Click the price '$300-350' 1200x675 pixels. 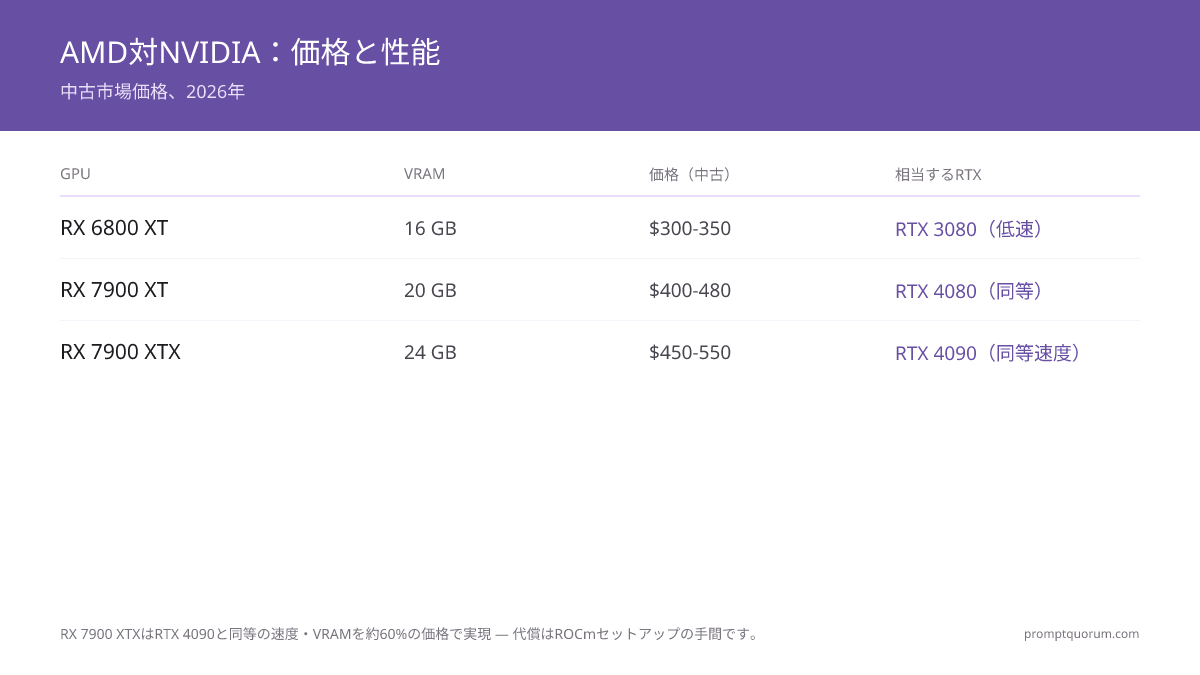pos(690,228)
